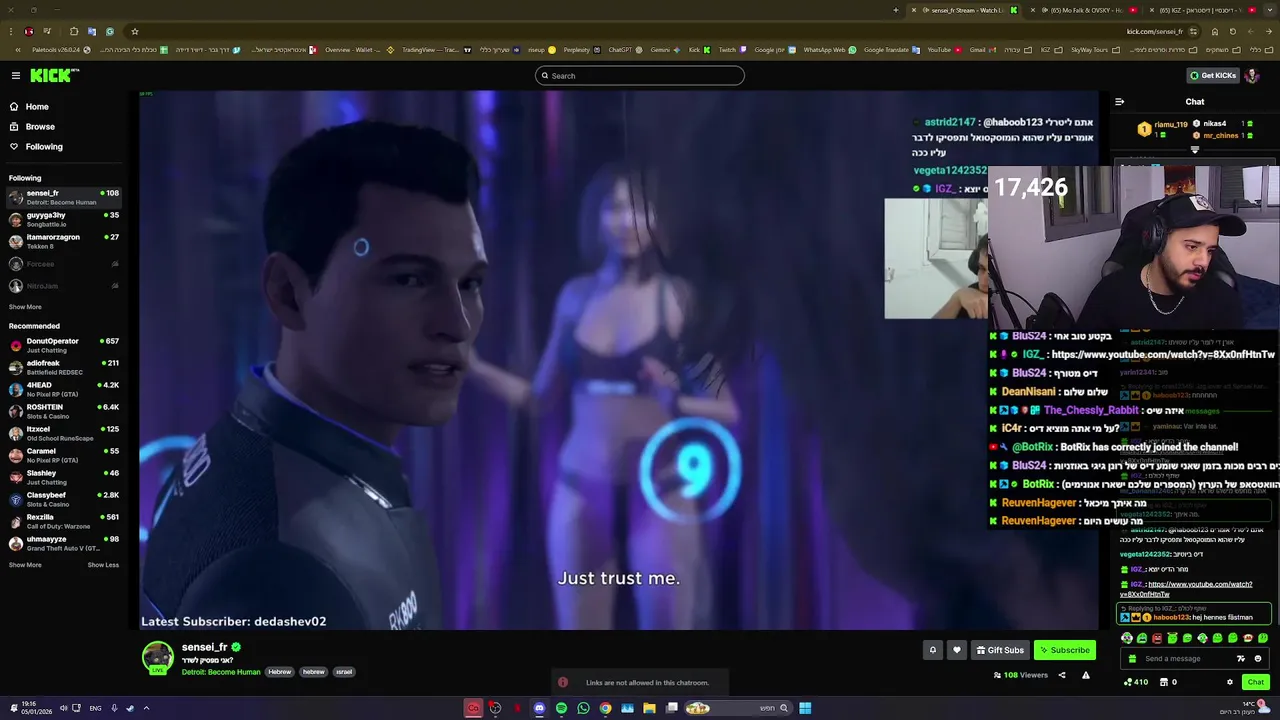
Task: Open Discord from the taskbar
Action: [x=539, y=708]
